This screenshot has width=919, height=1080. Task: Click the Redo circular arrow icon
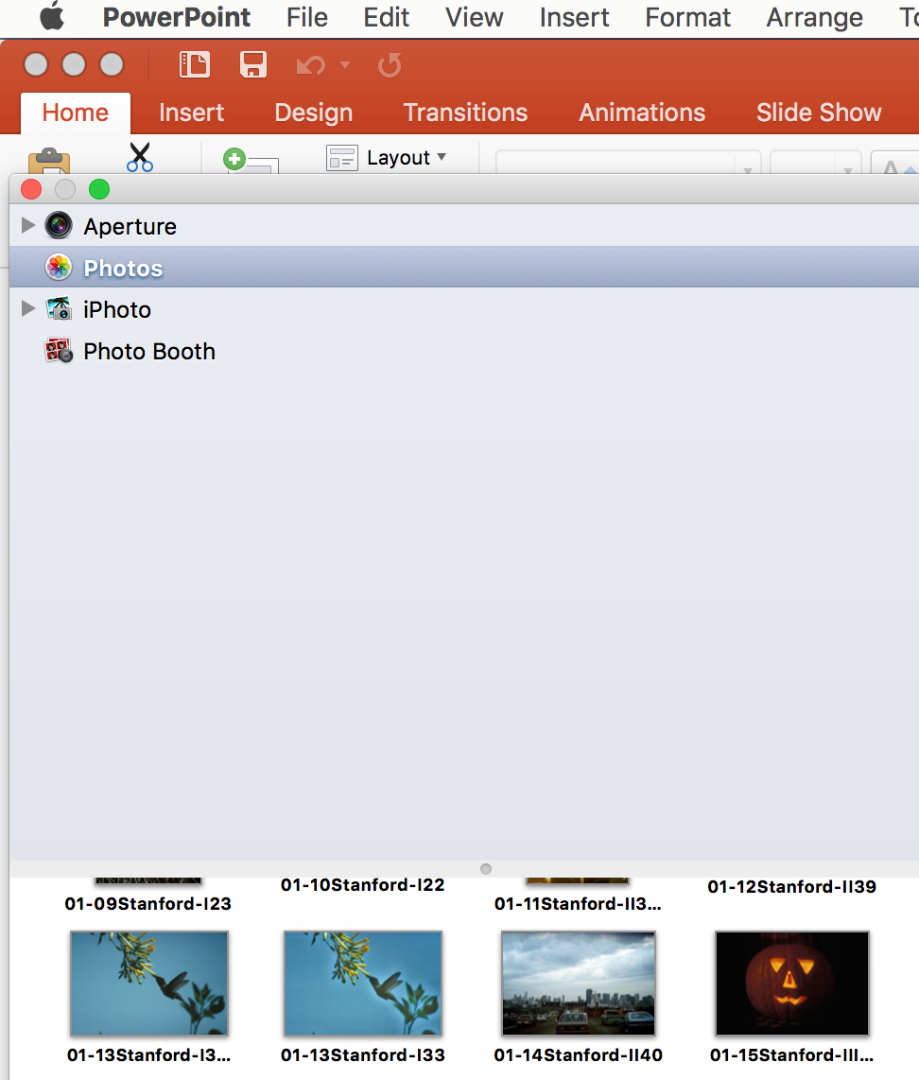[389, 65]
